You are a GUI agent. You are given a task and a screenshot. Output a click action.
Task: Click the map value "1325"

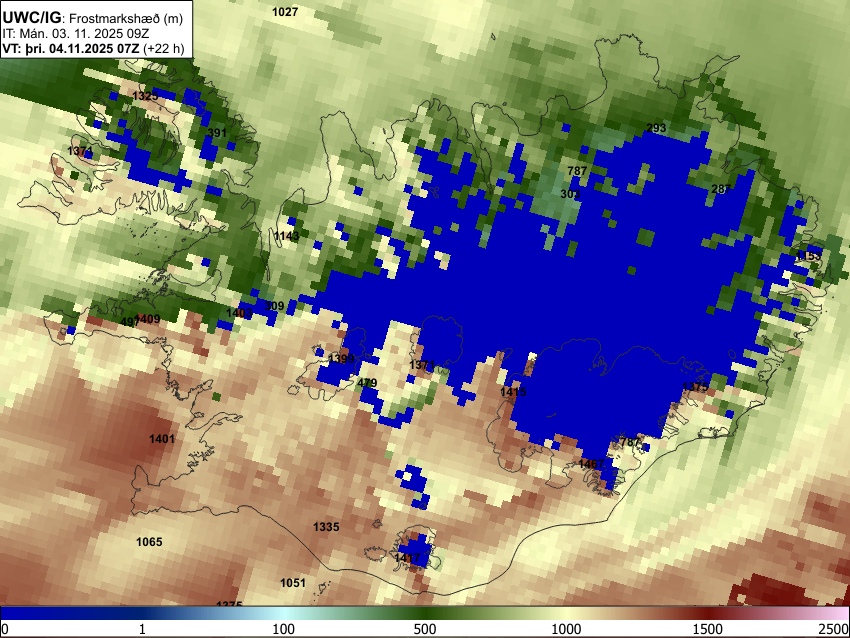[145, 96]
